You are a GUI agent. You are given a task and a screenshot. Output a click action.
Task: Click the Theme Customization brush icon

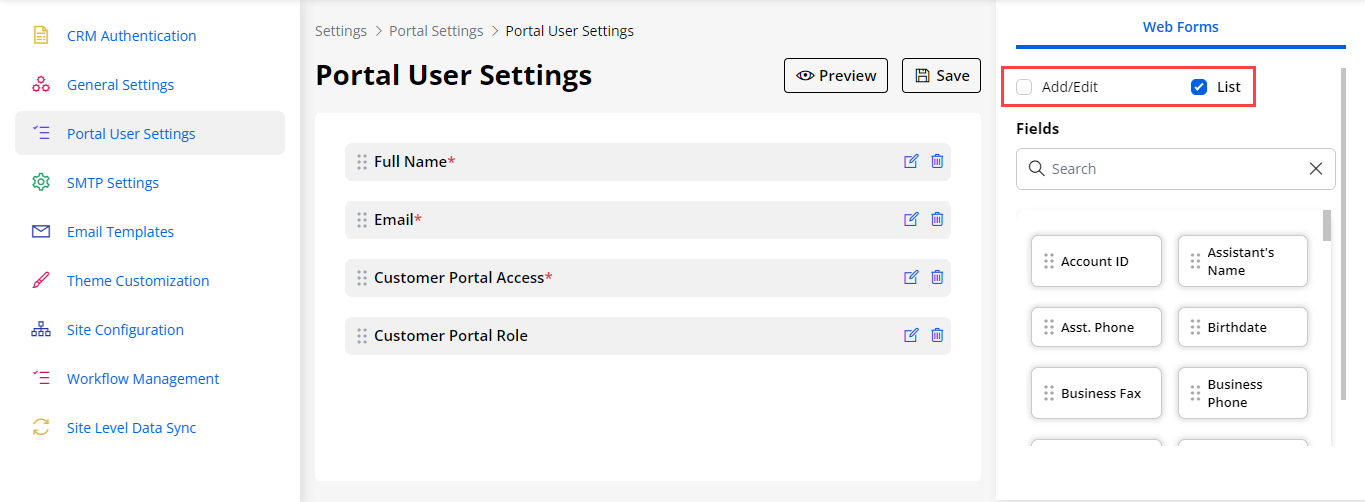click(41, 281)
